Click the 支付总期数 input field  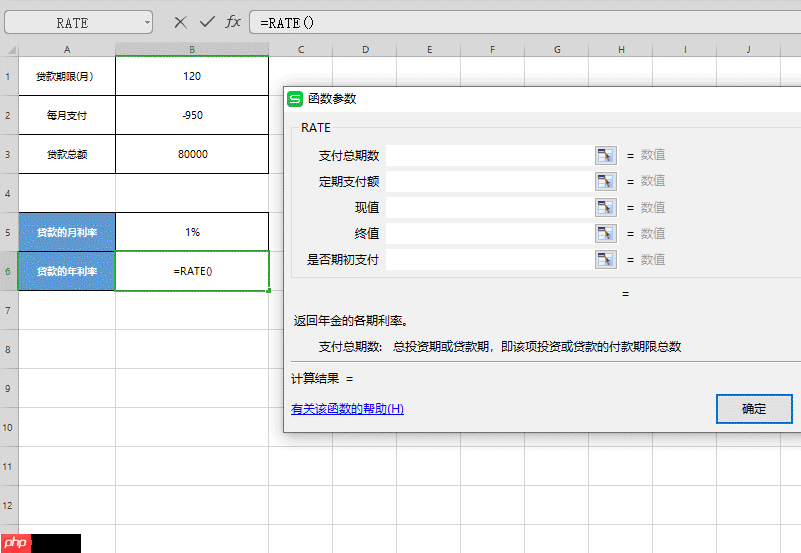coord(490,155)
